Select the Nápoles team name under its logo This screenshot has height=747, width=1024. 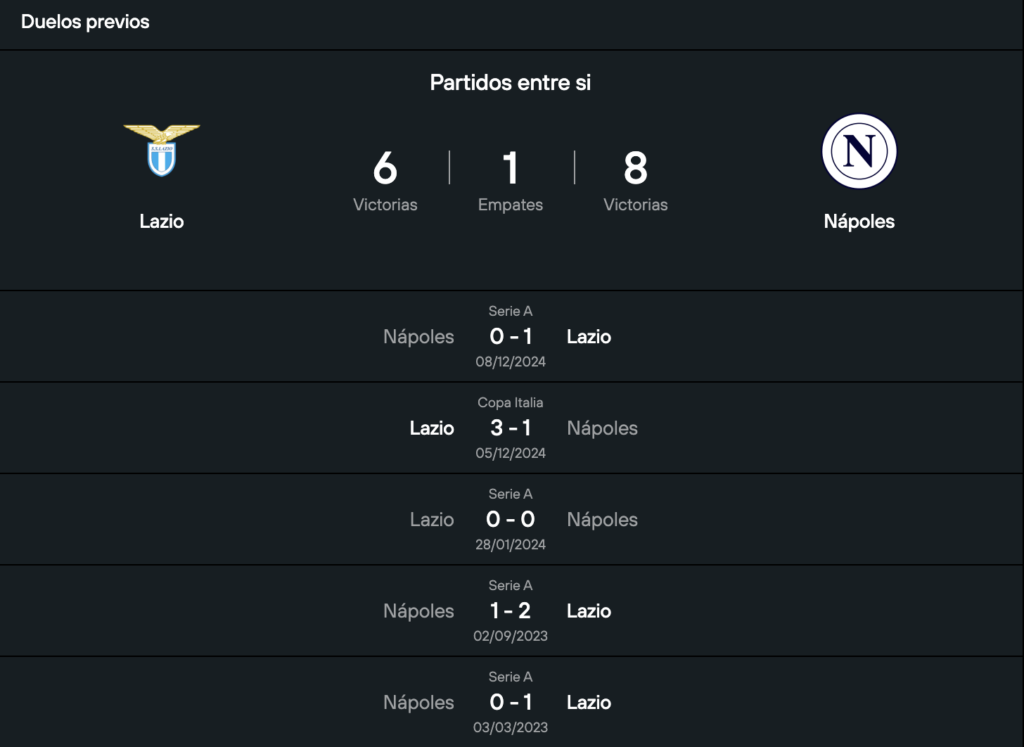(859, 221)
